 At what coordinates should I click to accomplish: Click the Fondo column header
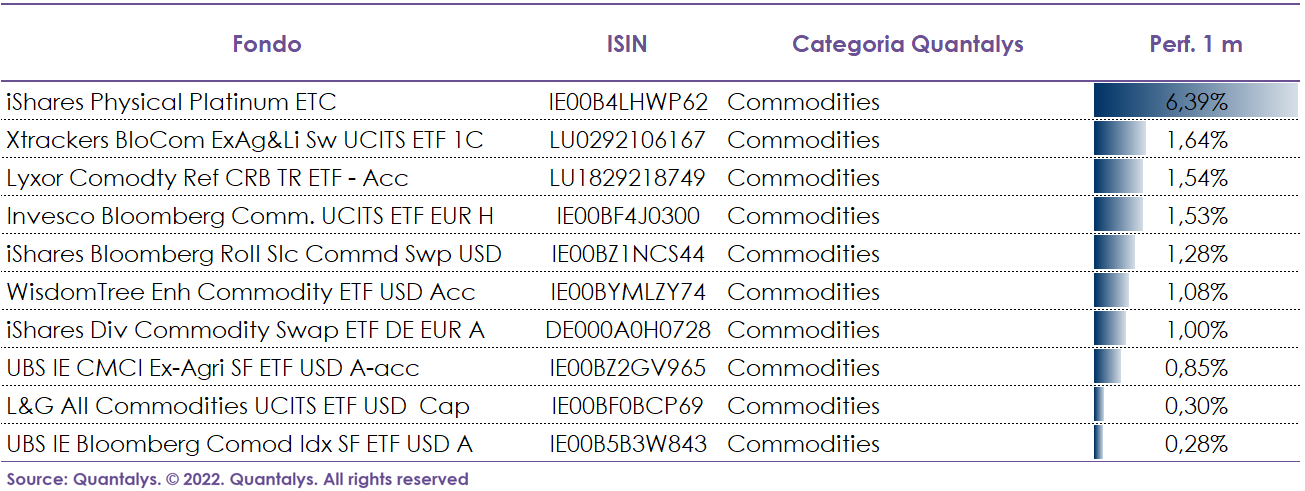[267, 44]
